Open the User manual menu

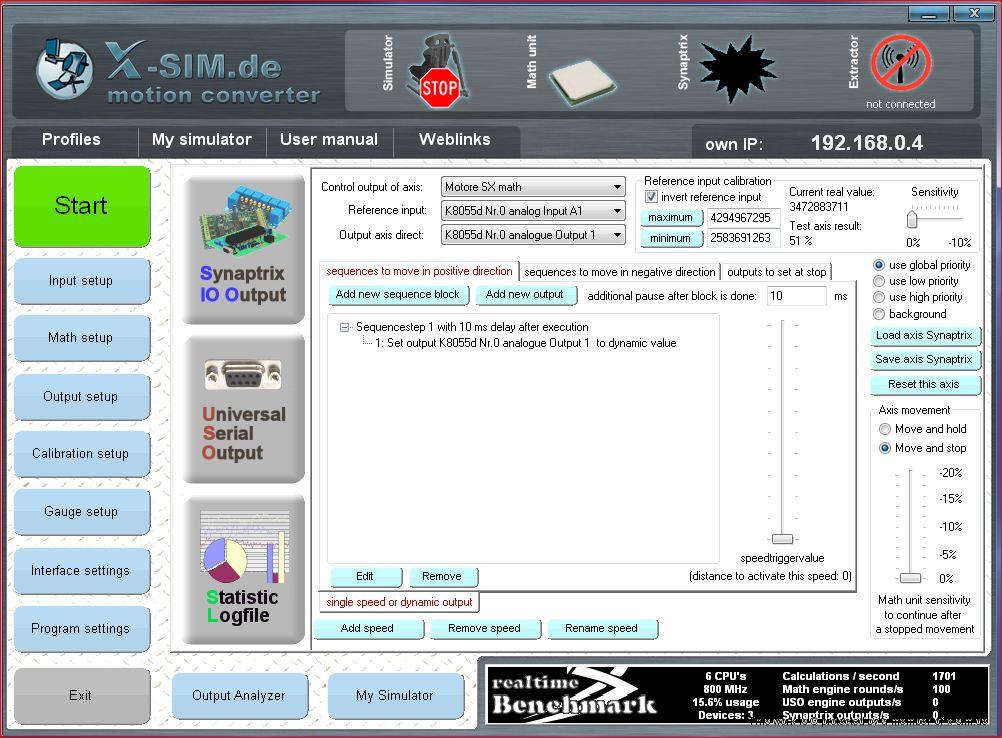click(x=329, y=139)
